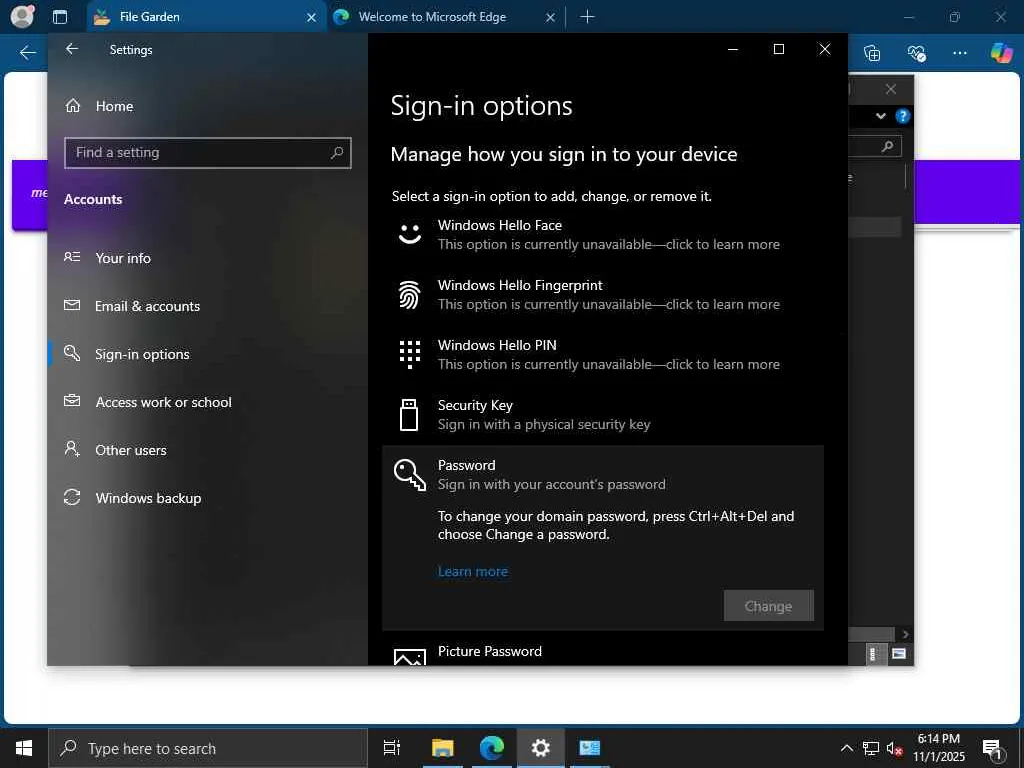Click the Edge browser back arrow
Image resolution: width=1024 pixels, height=768 pixels.
point(27,53)
